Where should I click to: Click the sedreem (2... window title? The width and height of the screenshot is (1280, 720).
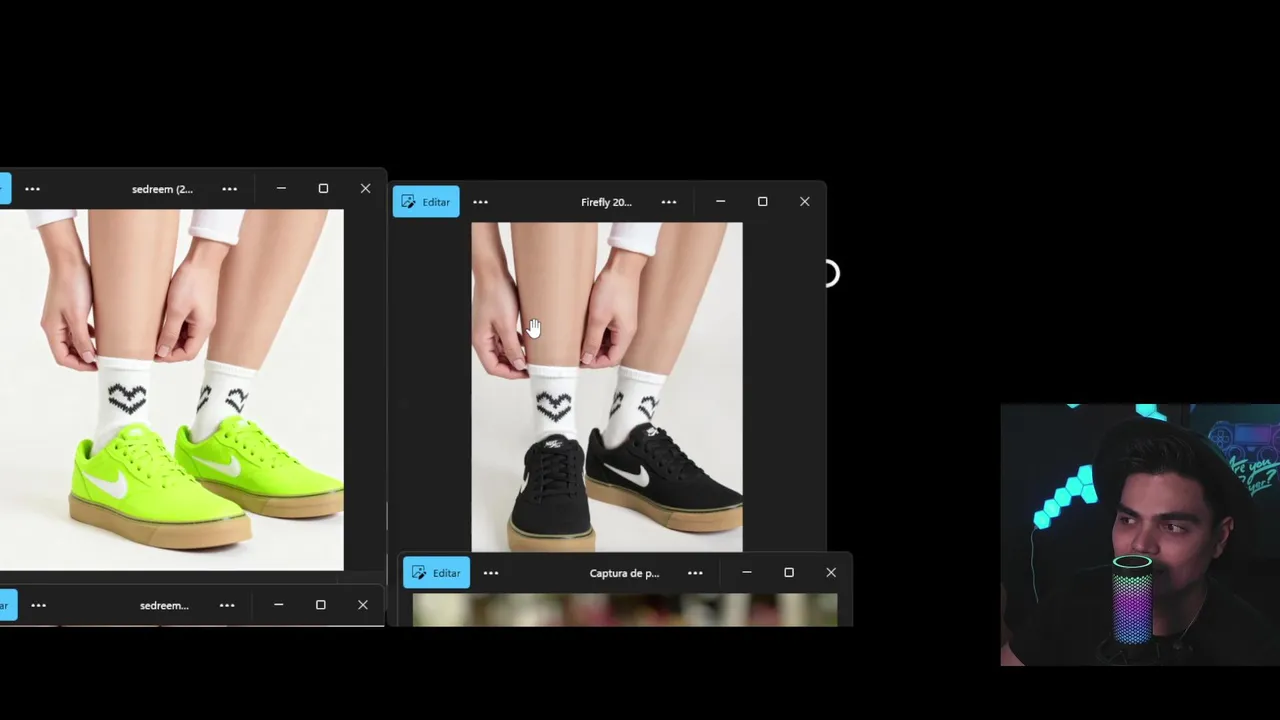[162, 189]
